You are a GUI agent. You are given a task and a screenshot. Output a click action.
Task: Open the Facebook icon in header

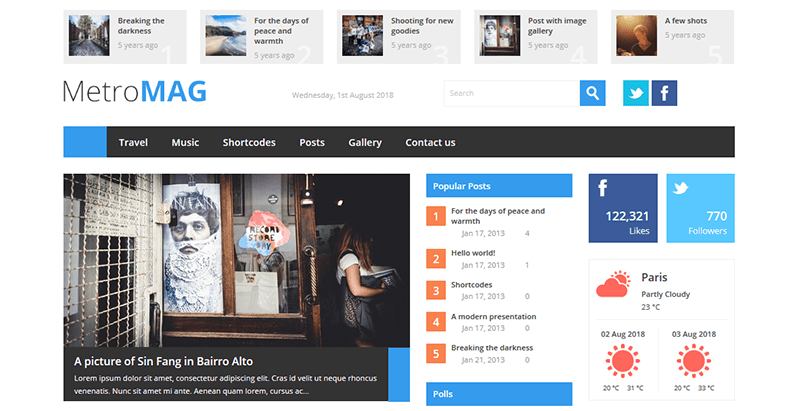664,93
